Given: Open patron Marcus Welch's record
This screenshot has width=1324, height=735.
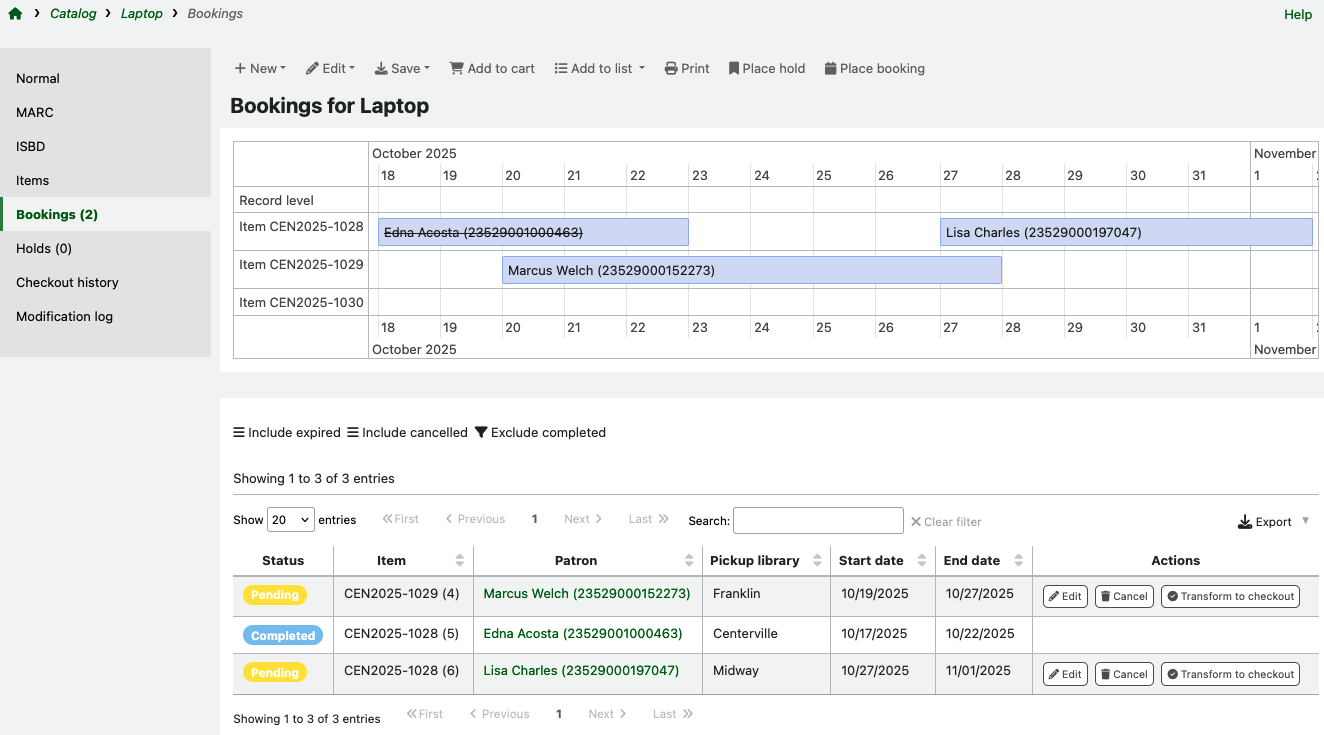Looking at the screenshot, I should [x=587, y=594].
